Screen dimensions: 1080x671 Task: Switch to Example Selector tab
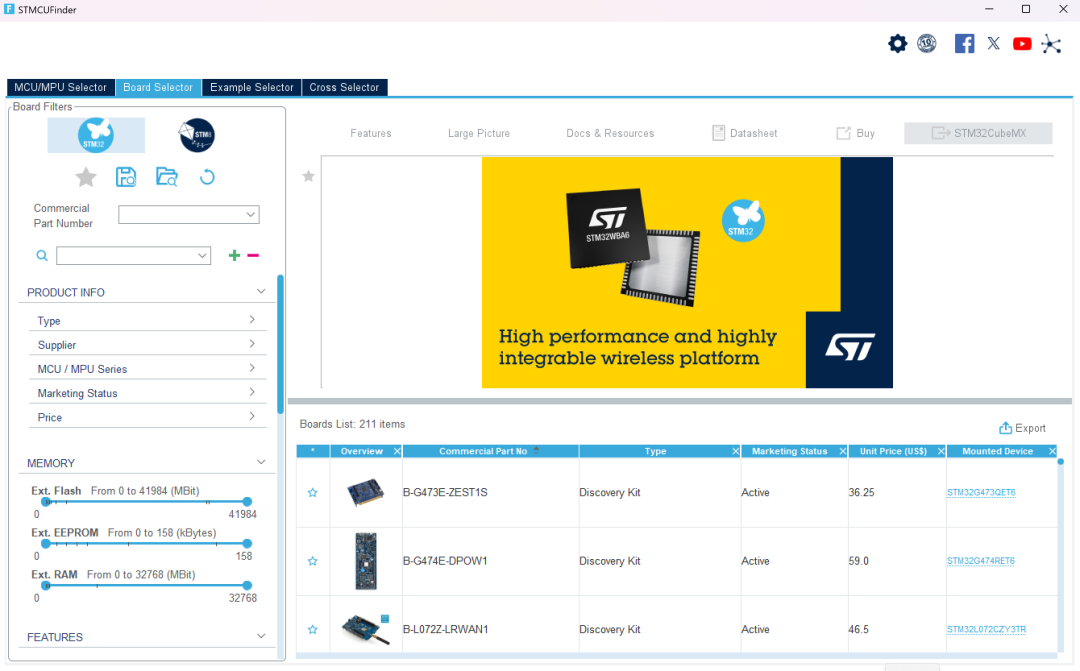pyautogui.click(x=251, y=87)
